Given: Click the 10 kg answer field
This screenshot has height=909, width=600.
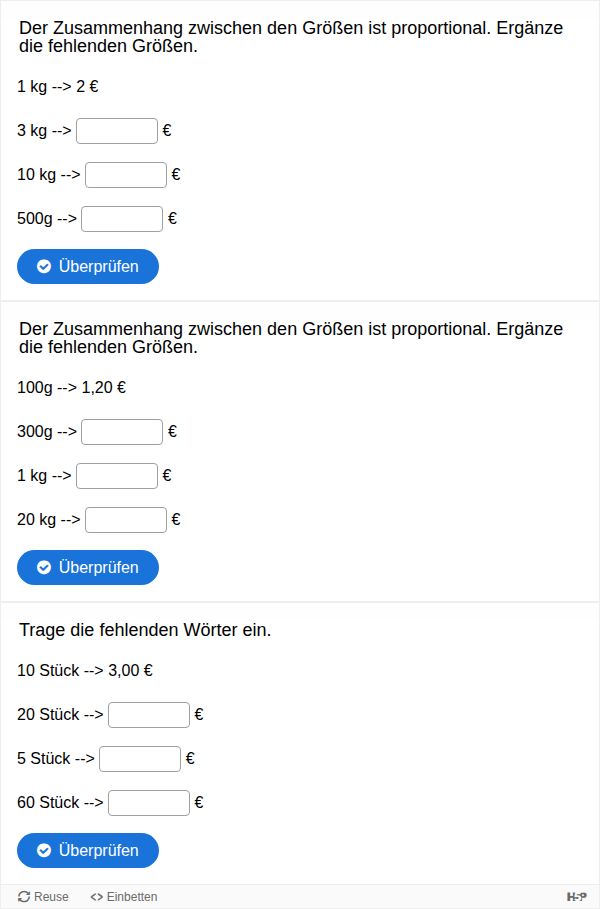Looking at the screenshot, I should click(126, 175).
